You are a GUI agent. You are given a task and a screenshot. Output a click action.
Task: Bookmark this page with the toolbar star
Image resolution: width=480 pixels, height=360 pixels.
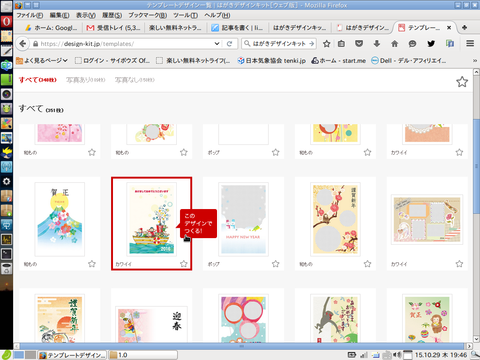click(x=327, y=44)
